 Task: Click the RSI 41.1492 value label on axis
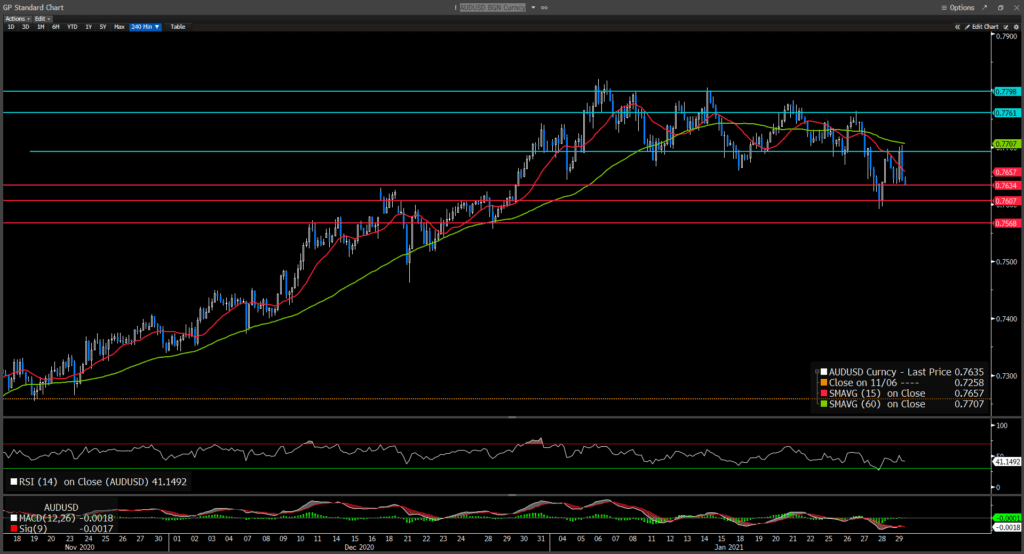[x=1007, y=462]
